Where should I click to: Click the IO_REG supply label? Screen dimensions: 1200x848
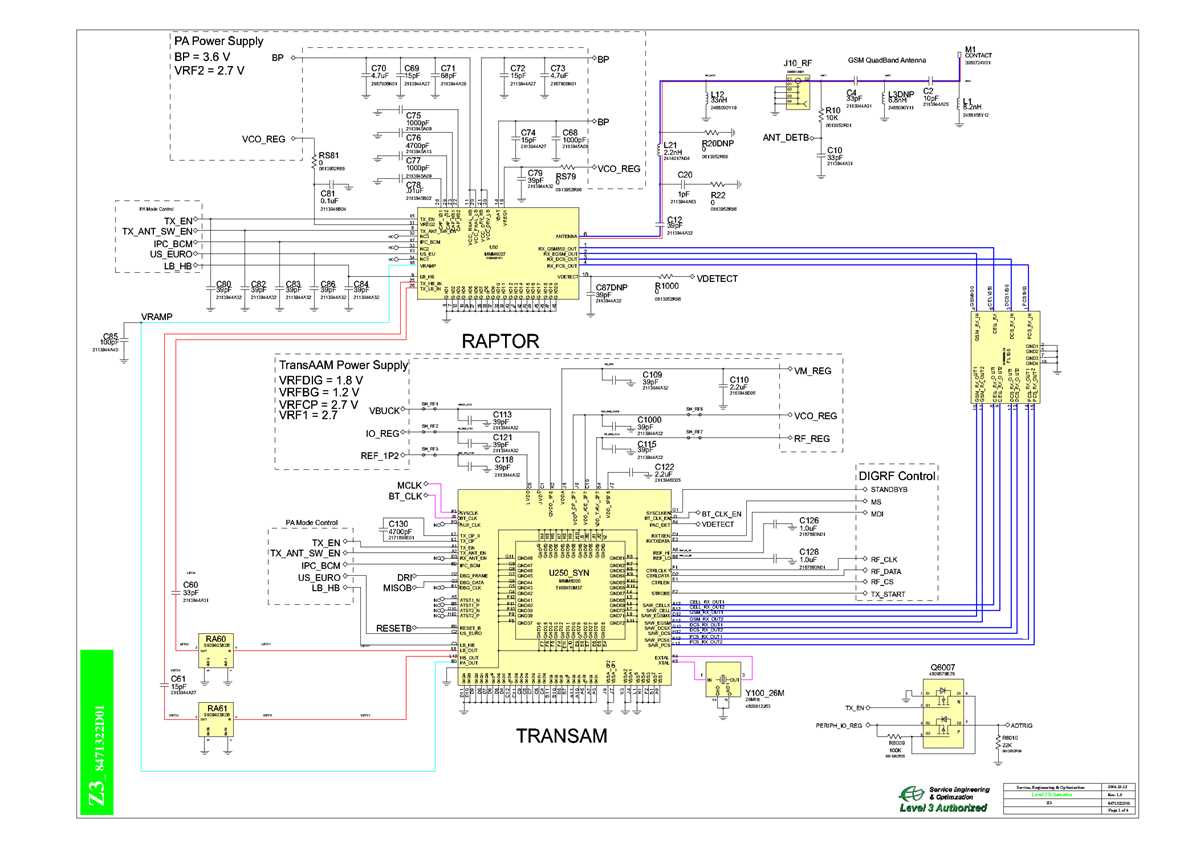tap(384, 433)
